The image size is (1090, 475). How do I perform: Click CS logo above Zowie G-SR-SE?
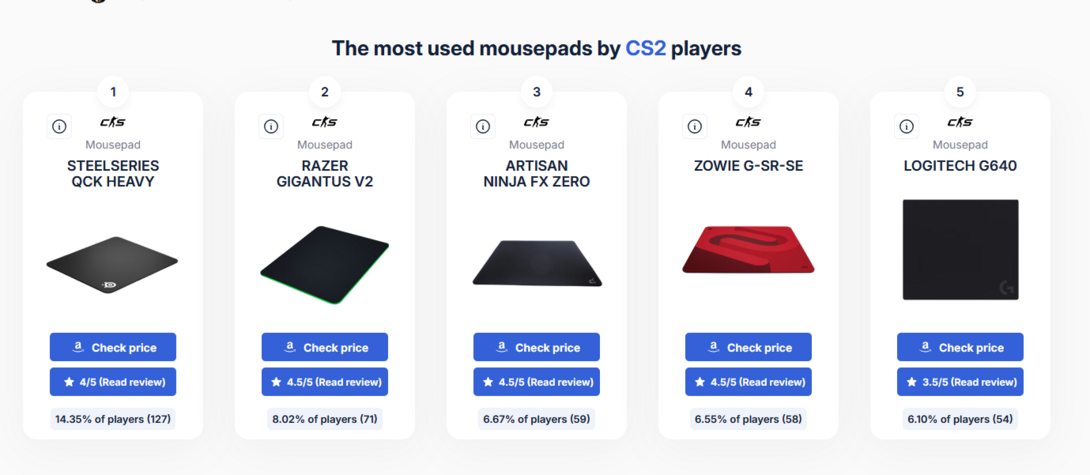[748, 122]
